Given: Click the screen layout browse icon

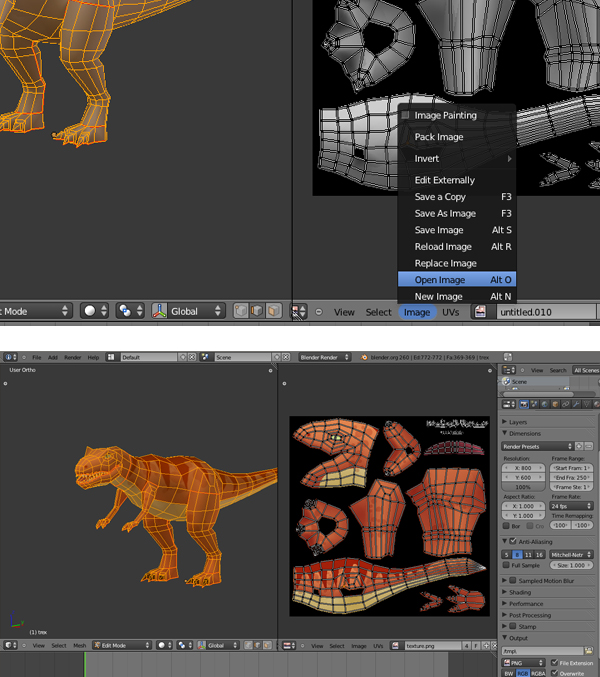Looking at the screenshot, I should tap(111, 357).
